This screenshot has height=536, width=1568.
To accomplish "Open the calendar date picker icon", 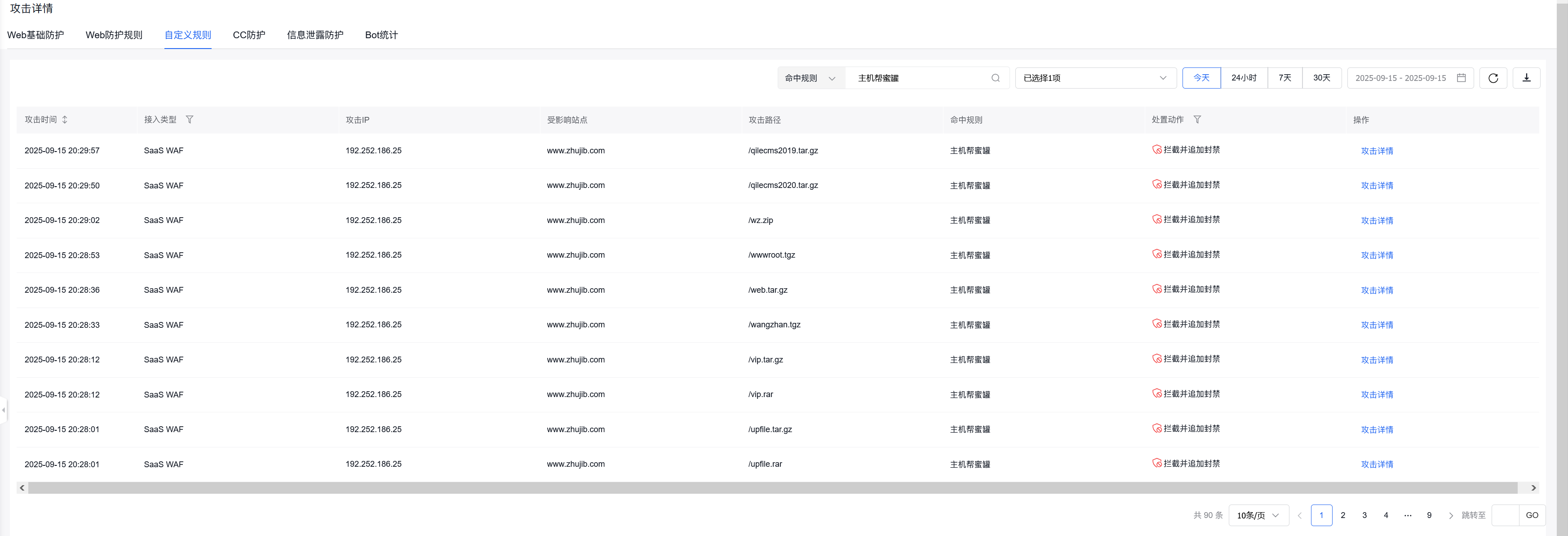I will [x=1461, y=78].
